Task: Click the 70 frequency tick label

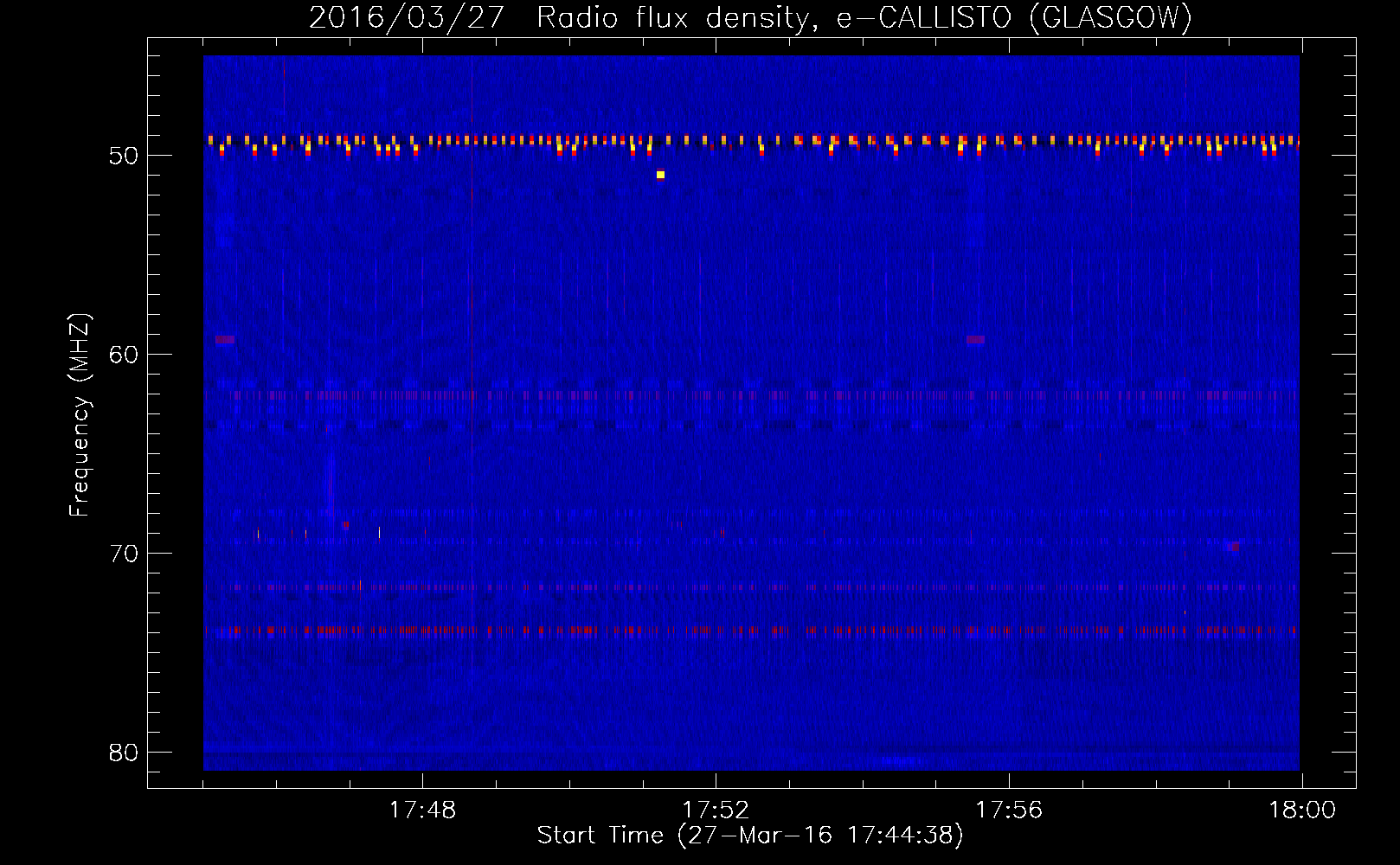Action: click(x=124, y=554)
